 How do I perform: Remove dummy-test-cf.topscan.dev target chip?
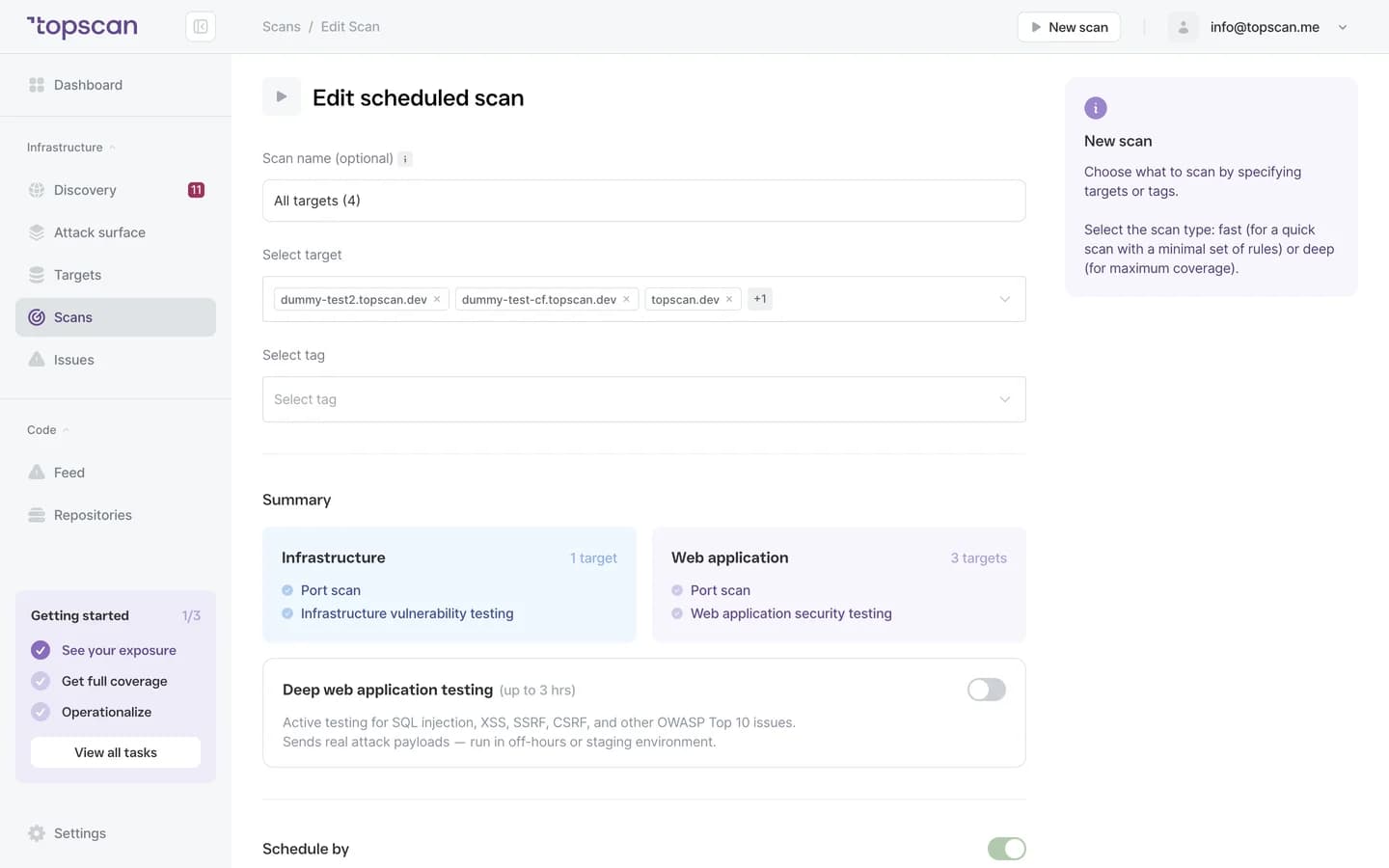click(x=626, y=299)
